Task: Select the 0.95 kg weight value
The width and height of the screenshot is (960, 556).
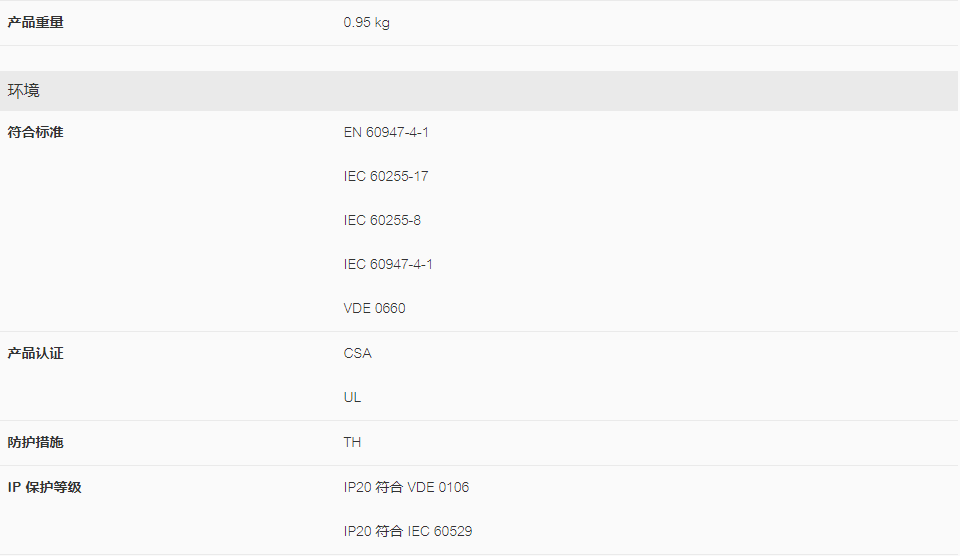Action: (x=366, y=23)
